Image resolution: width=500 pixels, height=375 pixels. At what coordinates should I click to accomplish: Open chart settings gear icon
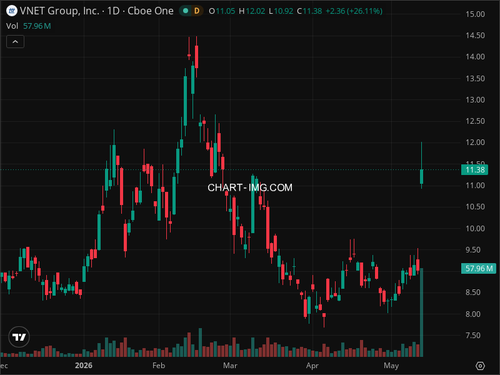480,366
